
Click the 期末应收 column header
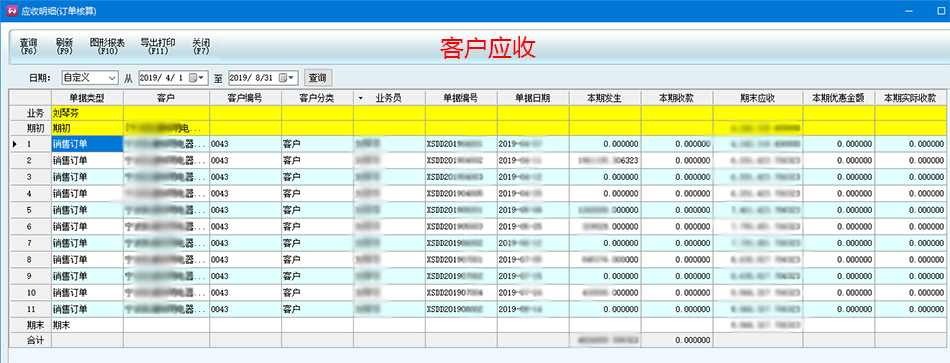click(757, 98)
